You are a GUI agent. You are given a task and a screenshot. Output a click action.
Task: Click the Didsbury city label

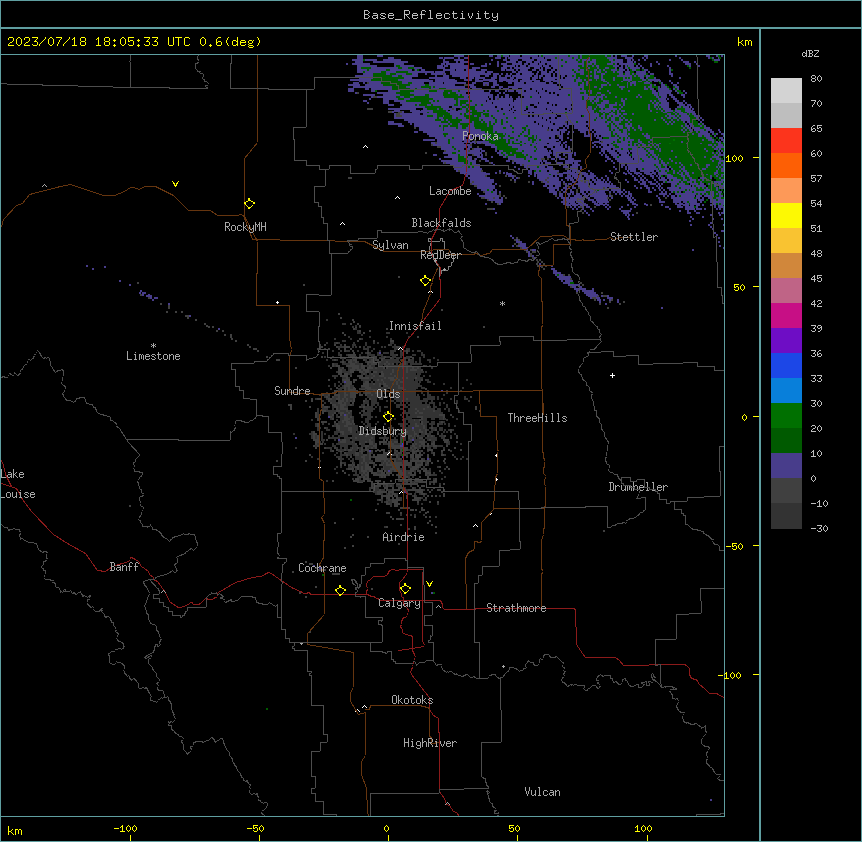pos(383,431)
